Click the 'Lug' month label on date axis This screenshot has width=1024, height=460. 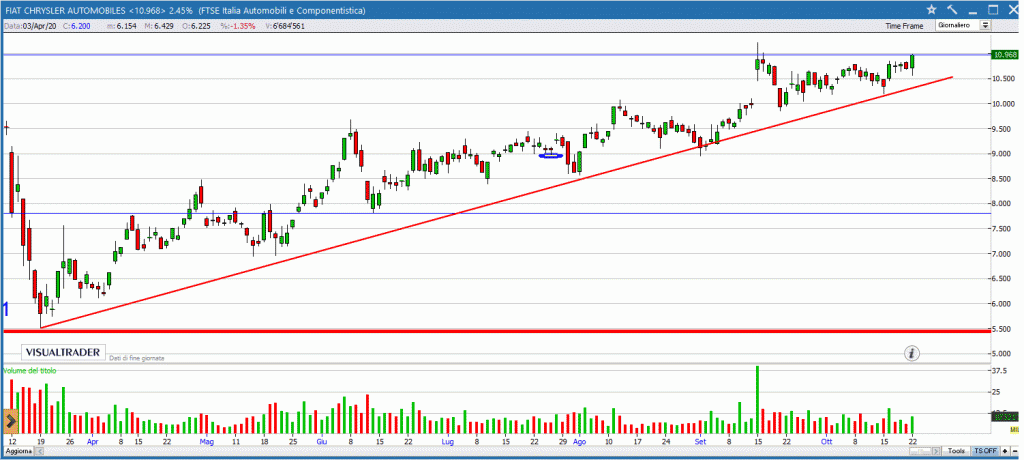[x=447, y=441]
